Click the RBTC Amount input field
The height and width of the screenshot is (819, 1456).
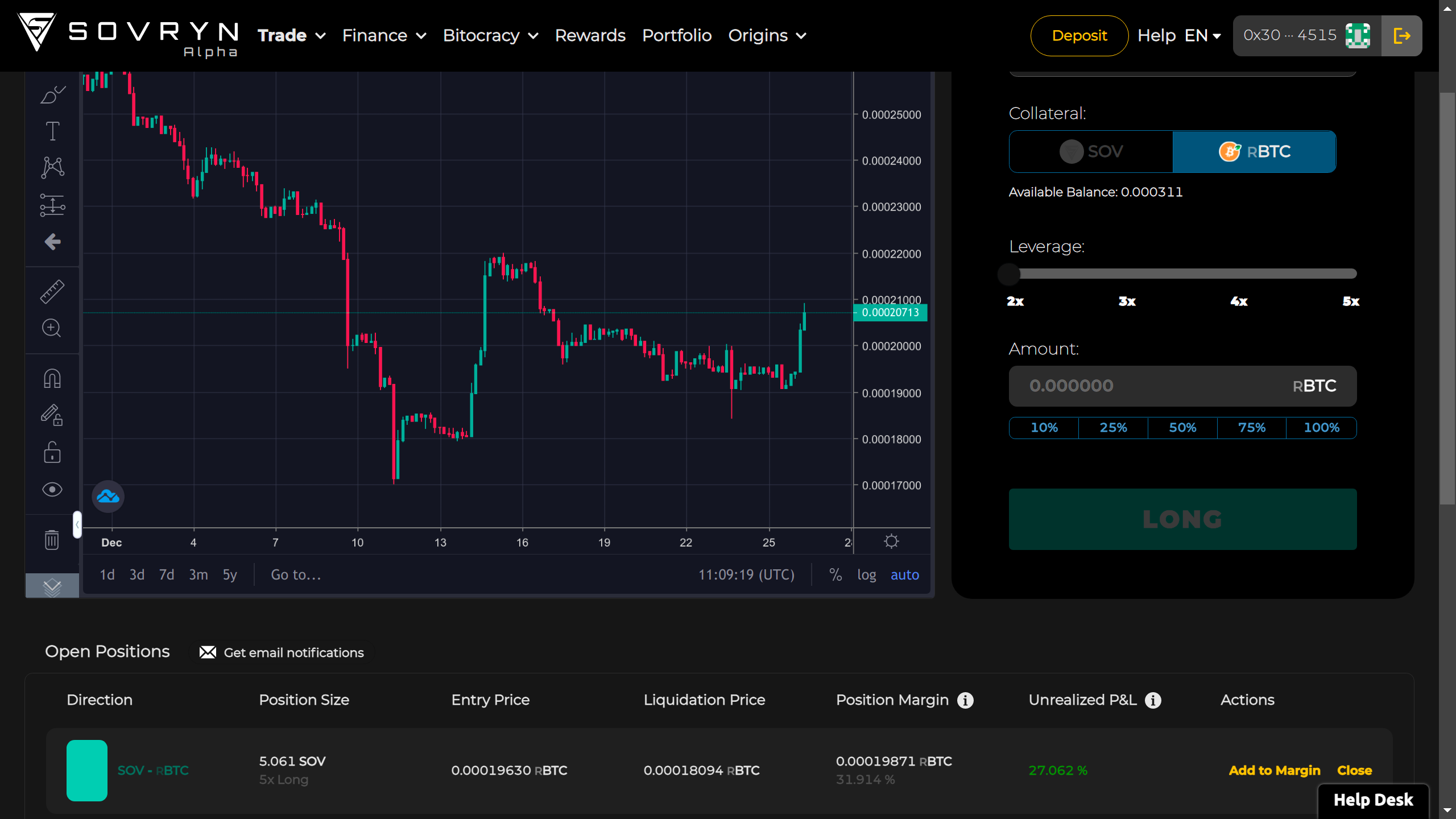[1182, 386]
